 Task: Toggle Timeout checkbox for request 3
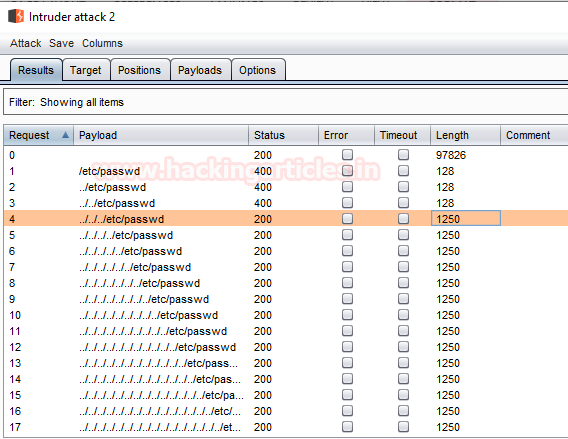(403, 202)
